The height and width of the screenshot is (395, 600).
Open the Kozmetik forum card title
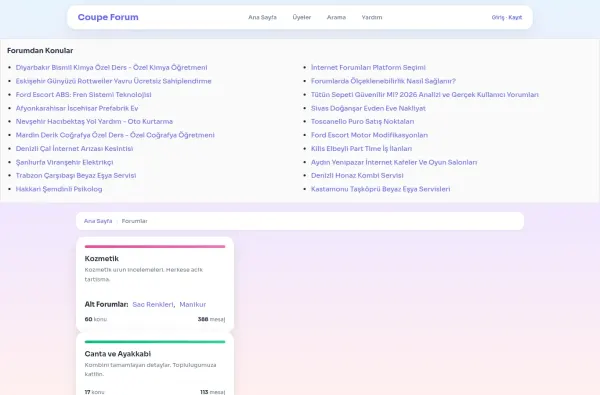(x=102, y=259)
